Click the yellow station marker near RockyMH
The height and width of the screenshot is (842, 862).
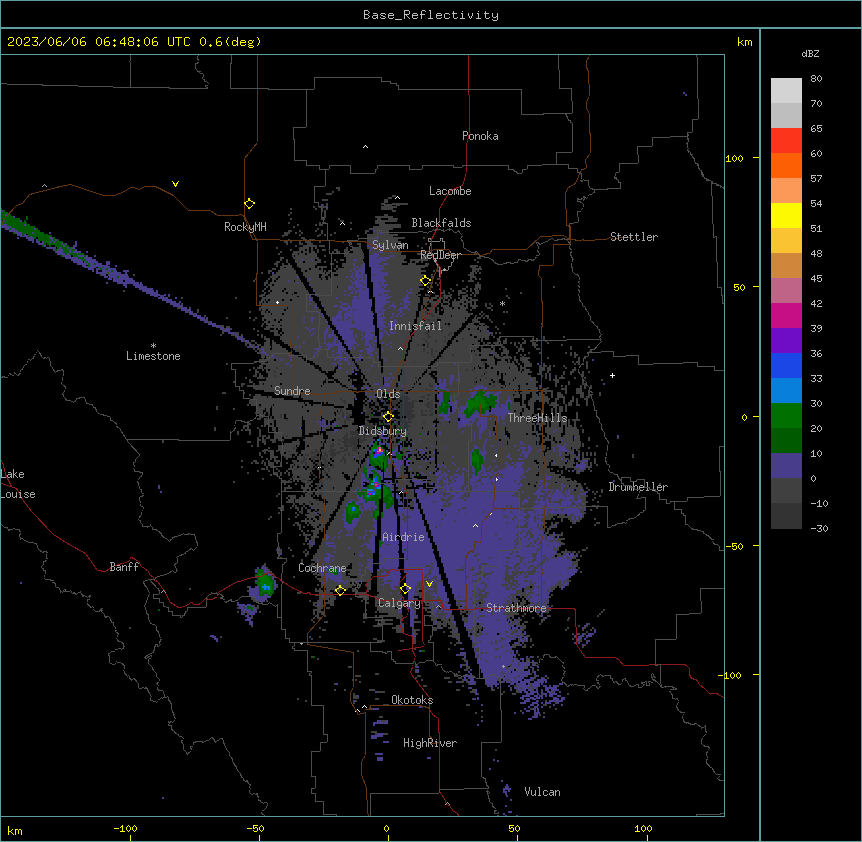pyautogui.click(x=249, y=204)
